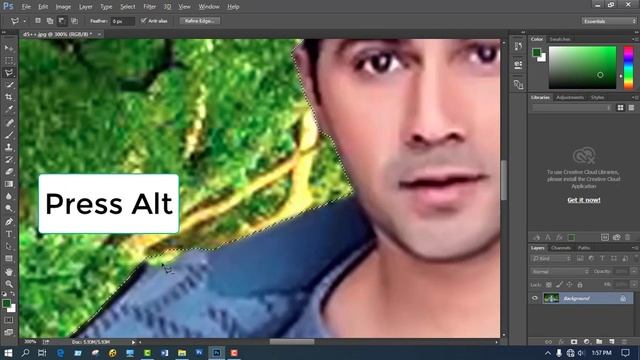
Task: Toggle lock transparent pixels
Action: 549,284
